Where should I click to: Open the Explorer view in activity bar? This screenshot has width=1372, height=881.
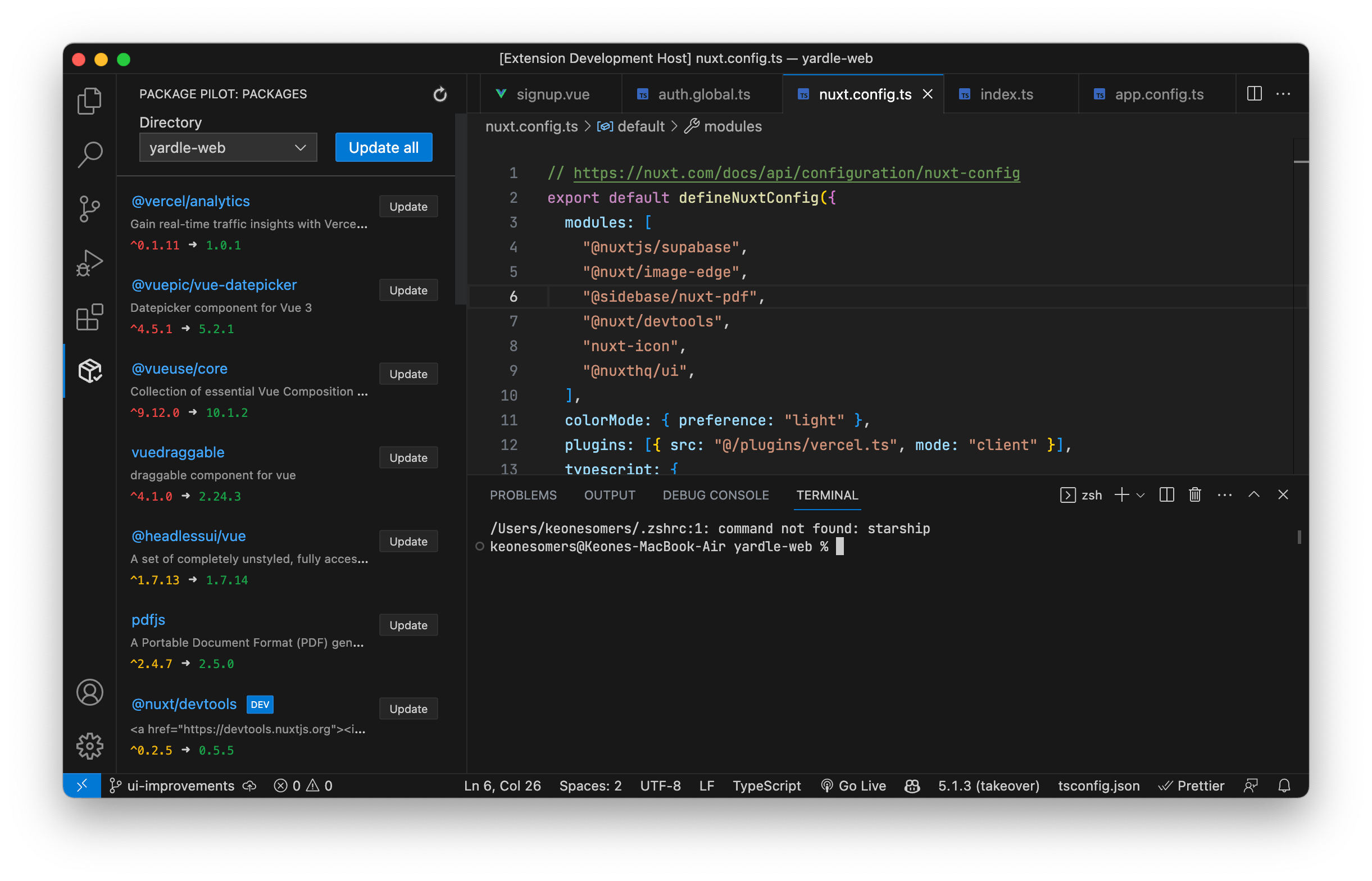click(x=90, y=101)
